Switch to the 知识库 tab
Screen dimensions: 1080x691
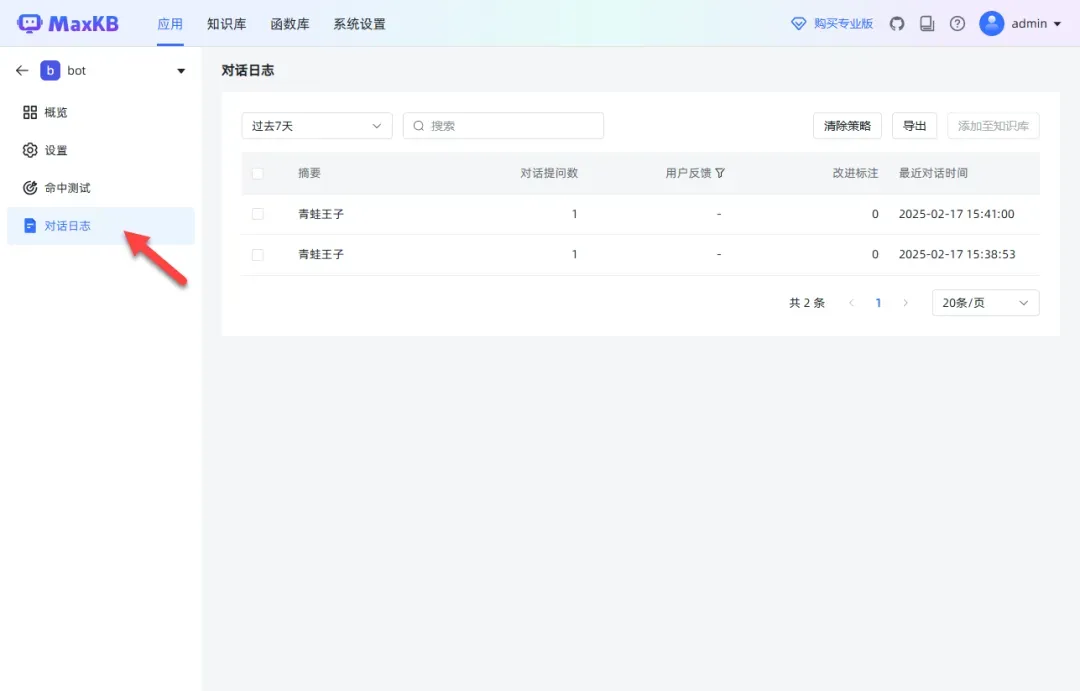(x=227, y=24)
